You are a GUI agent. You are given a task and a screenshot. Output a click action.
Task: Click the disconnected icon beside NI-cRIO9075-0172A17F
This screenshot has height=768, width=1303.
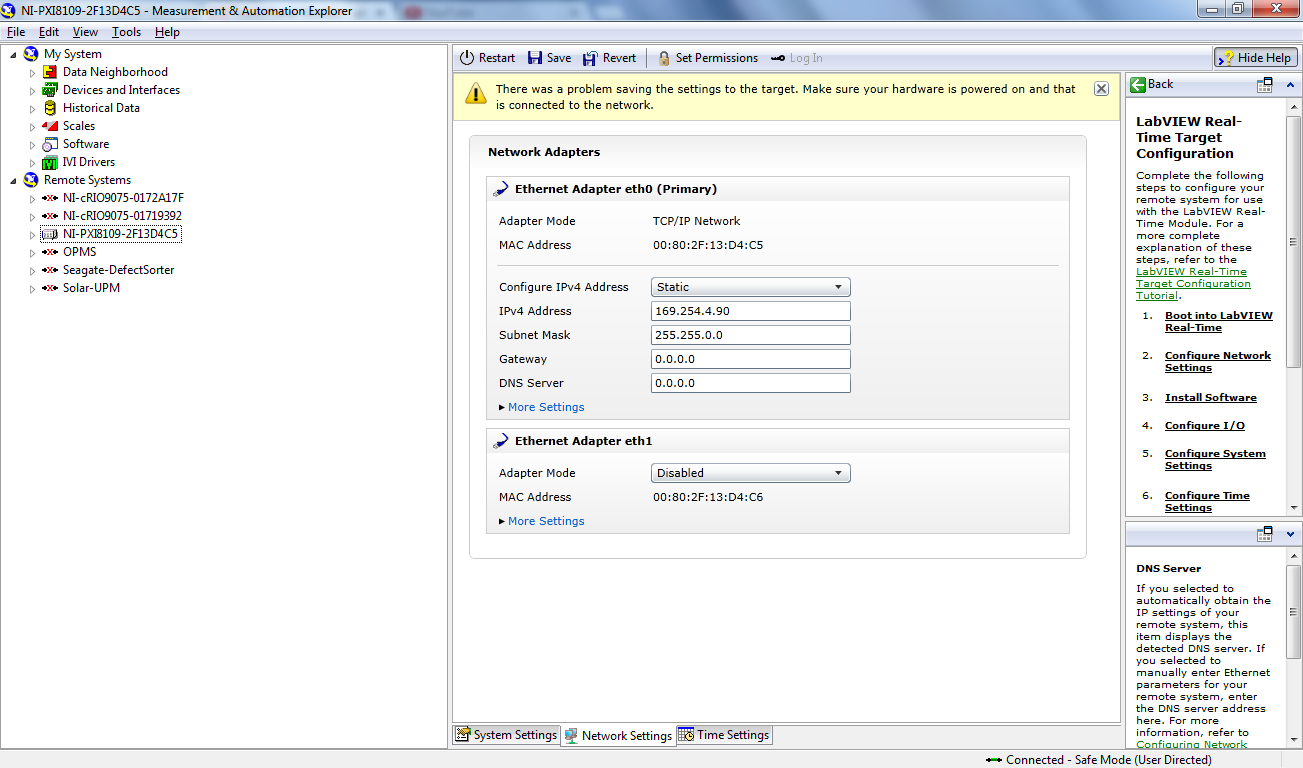point(50,198)
